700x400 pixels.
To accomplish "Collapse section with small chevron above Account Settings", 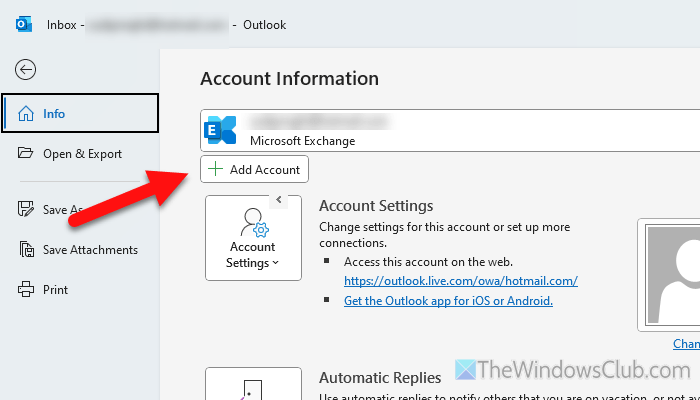I will [x=279, y=200].
